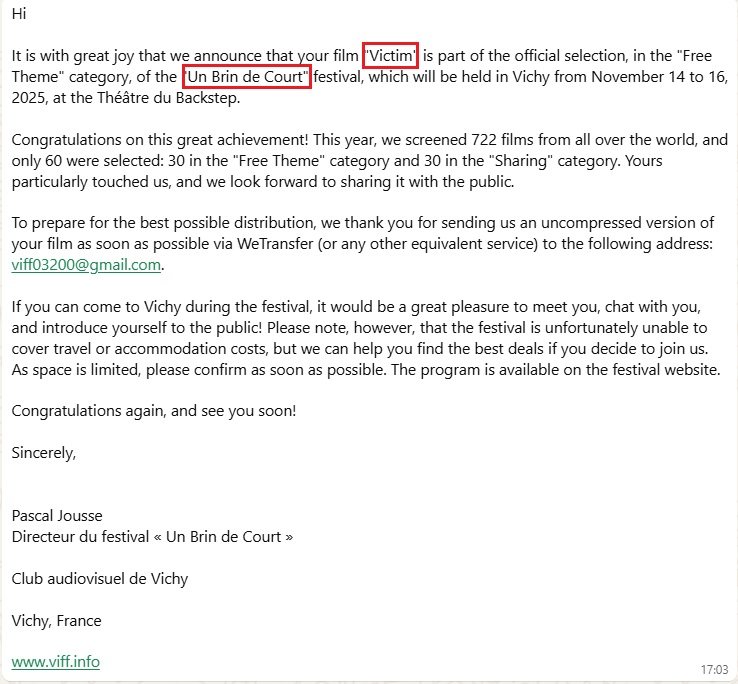Click the "Vichy, France" location line
This screenshot has height=684, width=738.
(56, 620)
